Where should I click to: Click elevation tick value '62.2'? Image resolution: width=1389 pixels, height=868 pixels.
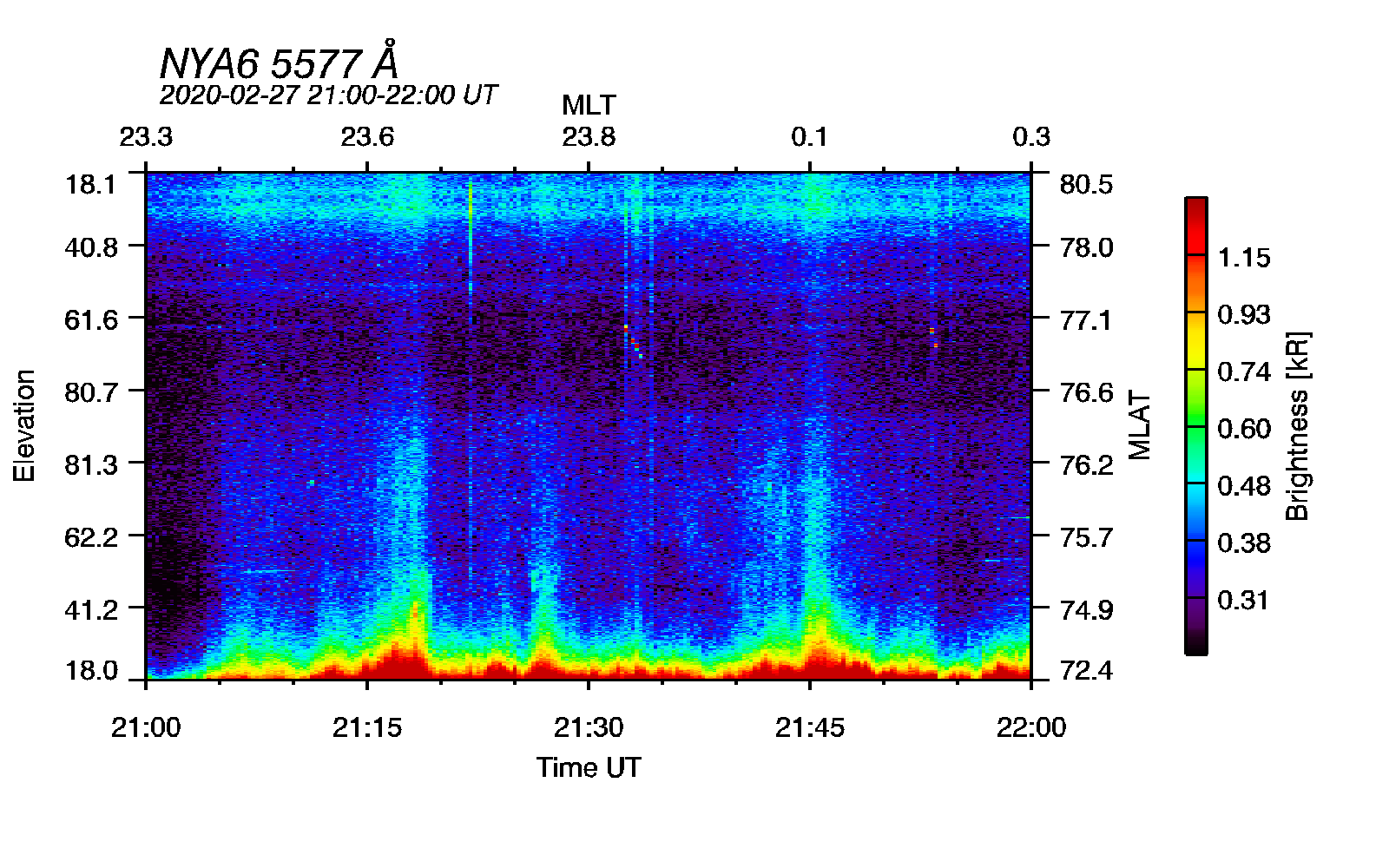[91, 537]
